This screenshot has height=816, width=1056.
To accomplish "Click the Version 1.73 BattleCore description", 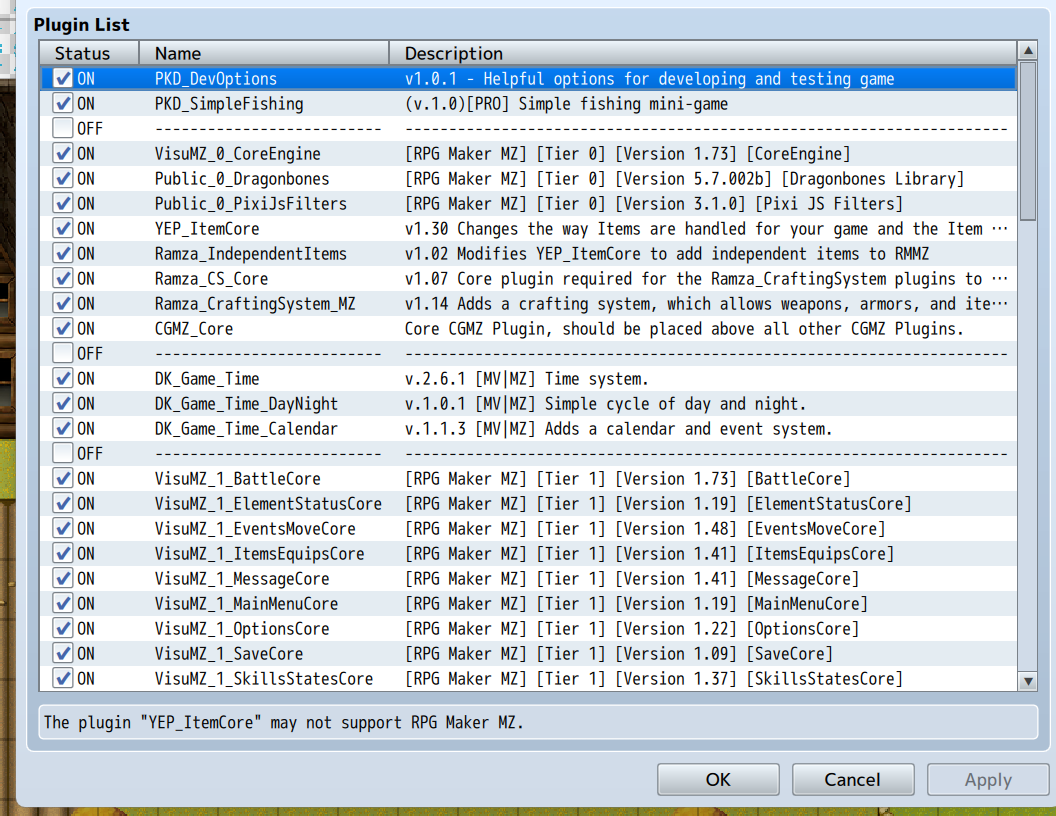I will (628, 479).
